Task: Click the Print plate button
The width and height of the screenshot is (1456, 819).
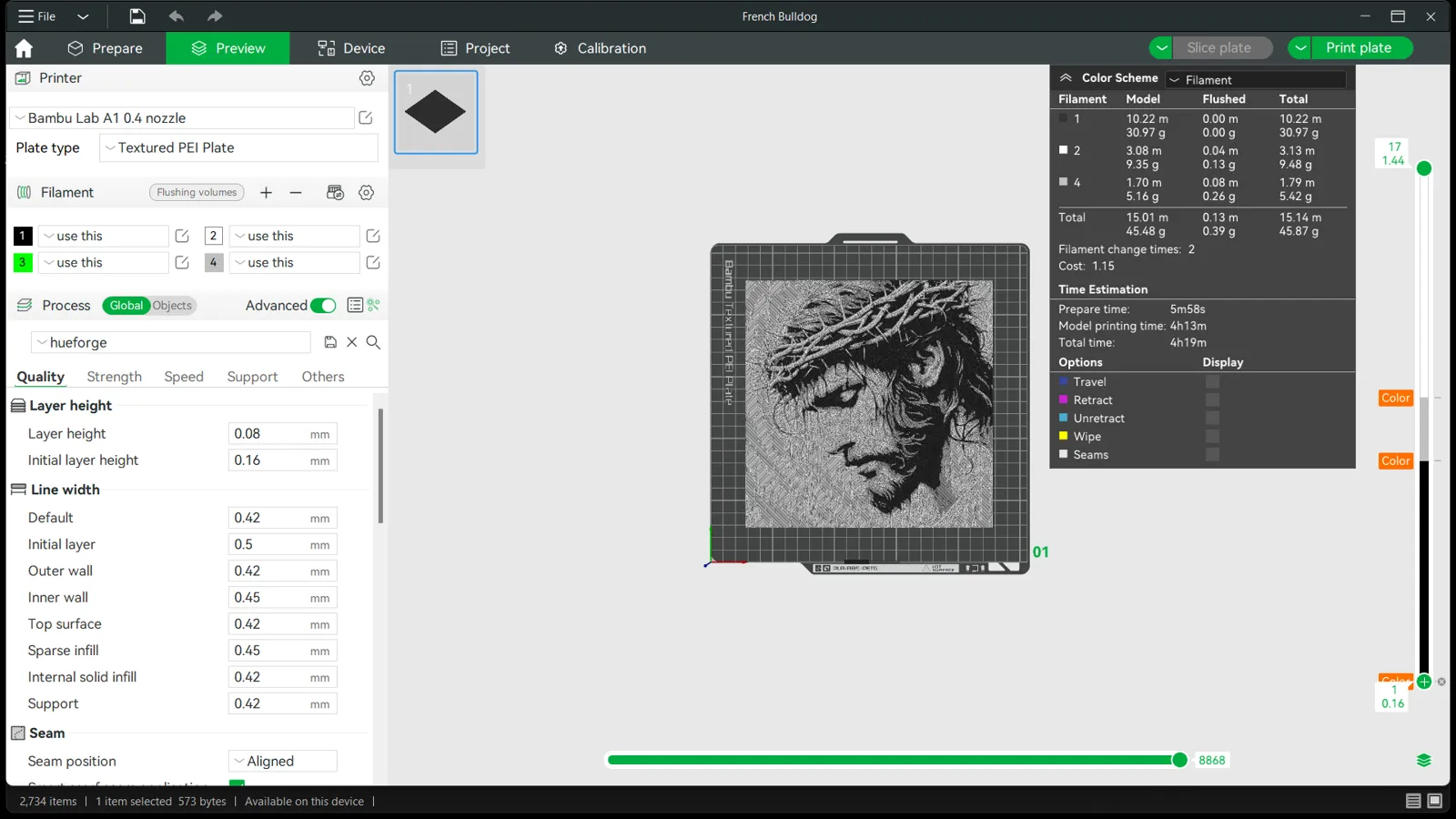Action: pyautogui.click(x=1359, y=48)
